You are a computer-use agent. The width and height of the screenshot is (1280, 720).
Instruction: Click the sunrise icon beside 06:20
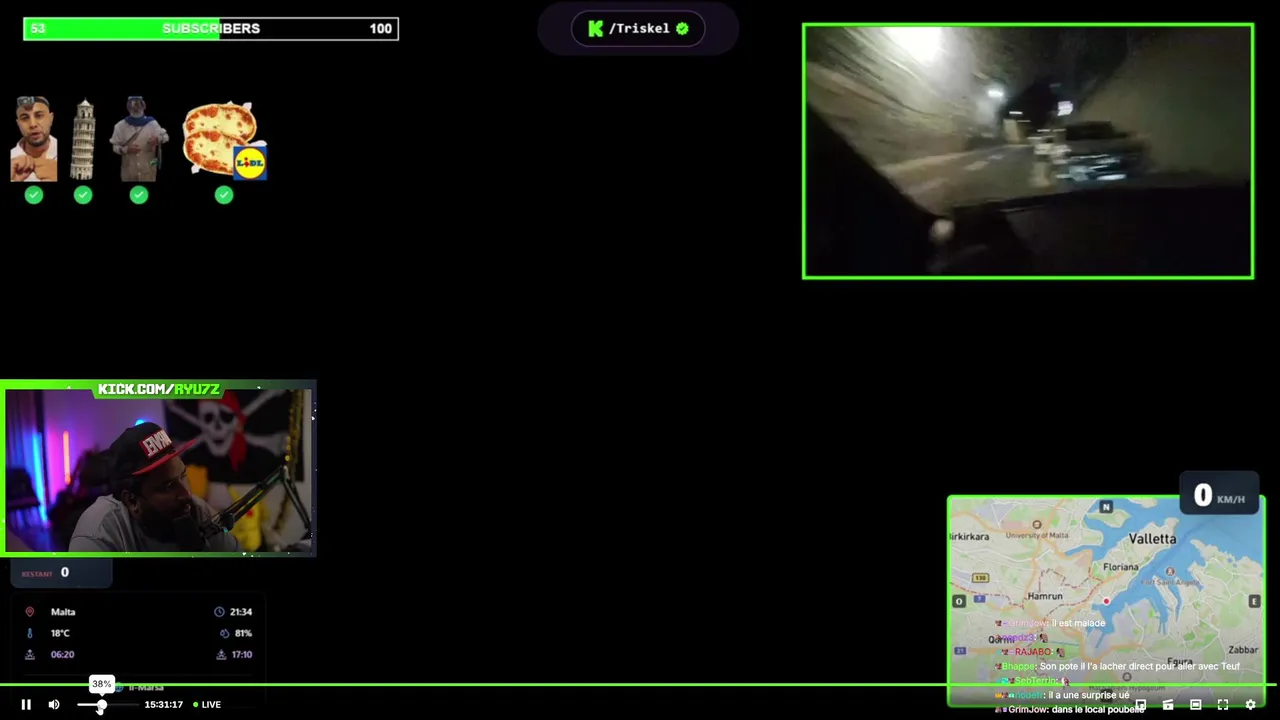(x=29, y=655)
